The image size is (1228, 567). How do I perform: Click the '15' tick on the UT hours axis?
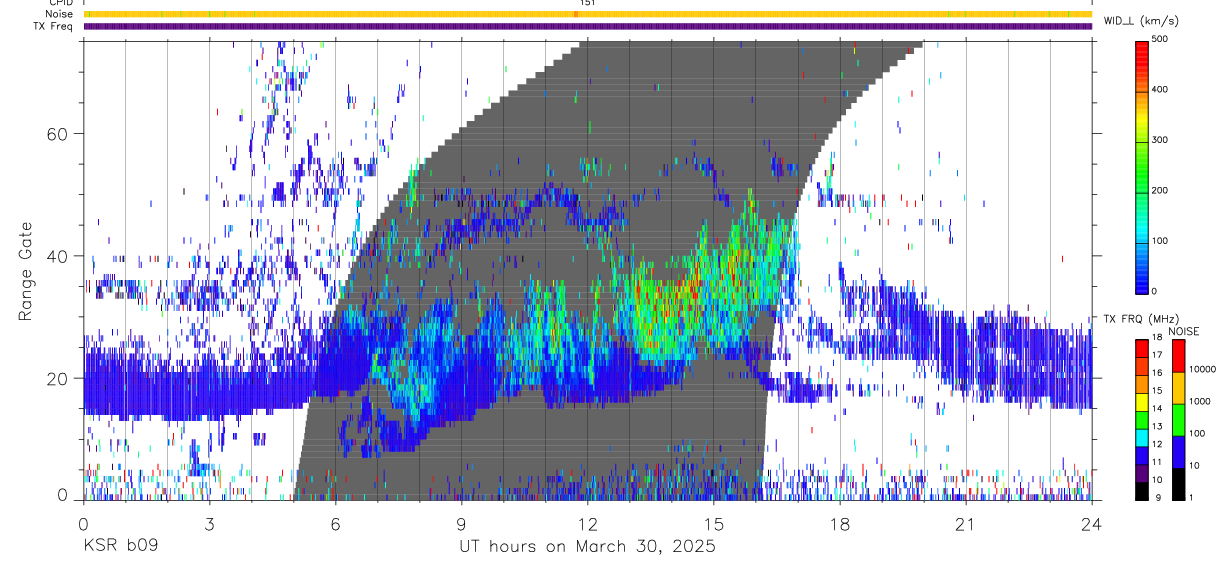click(713, 524)
